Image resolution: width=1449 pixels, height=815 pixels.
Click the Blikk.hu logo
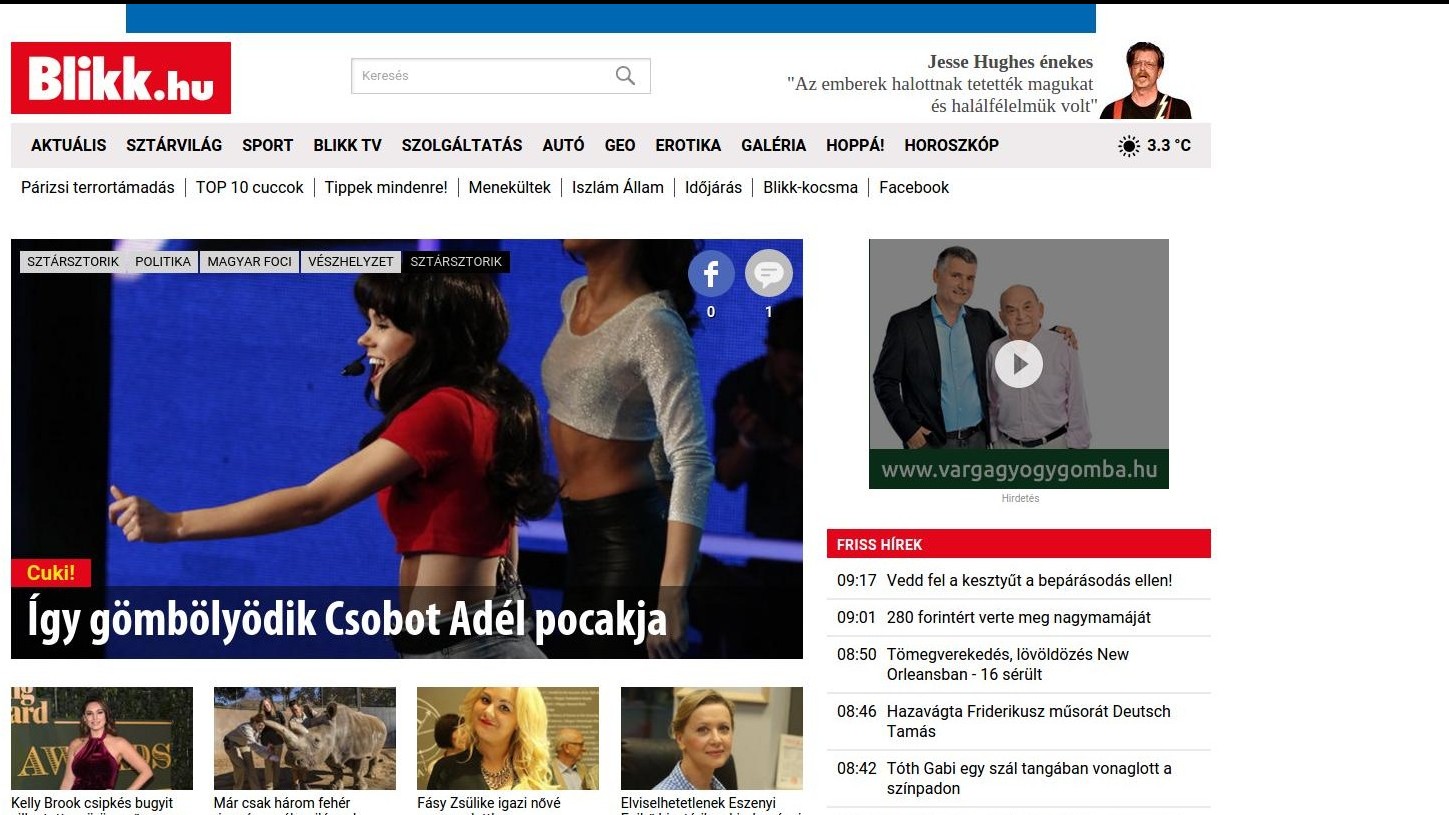pyautogui.click(x=120, y=78)
